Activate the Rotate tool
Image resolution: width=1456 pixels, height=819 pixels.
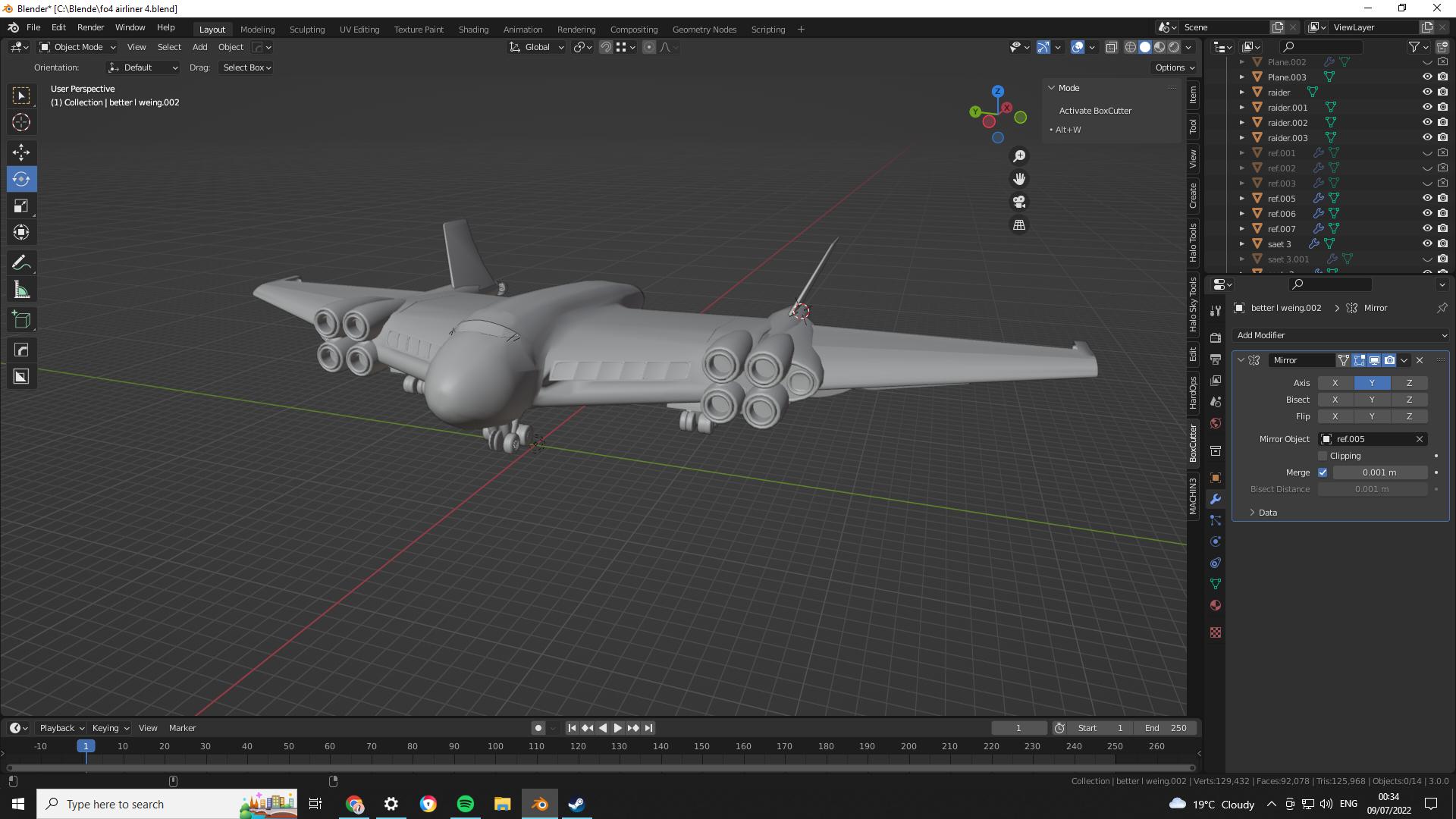[21, 179]
